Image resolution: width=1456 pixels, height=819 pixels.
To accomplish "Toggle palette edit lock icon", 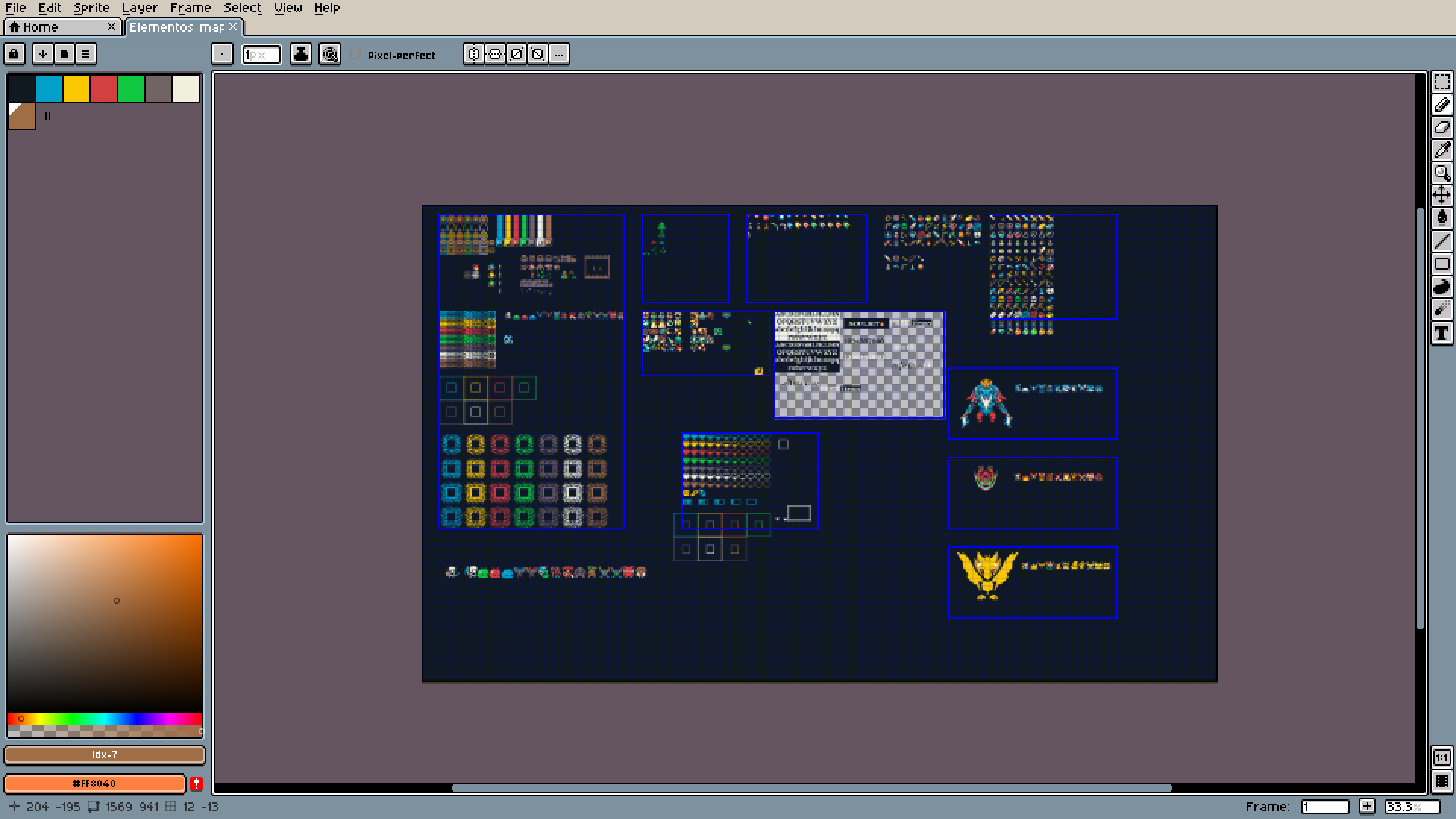I will point(14,54).
